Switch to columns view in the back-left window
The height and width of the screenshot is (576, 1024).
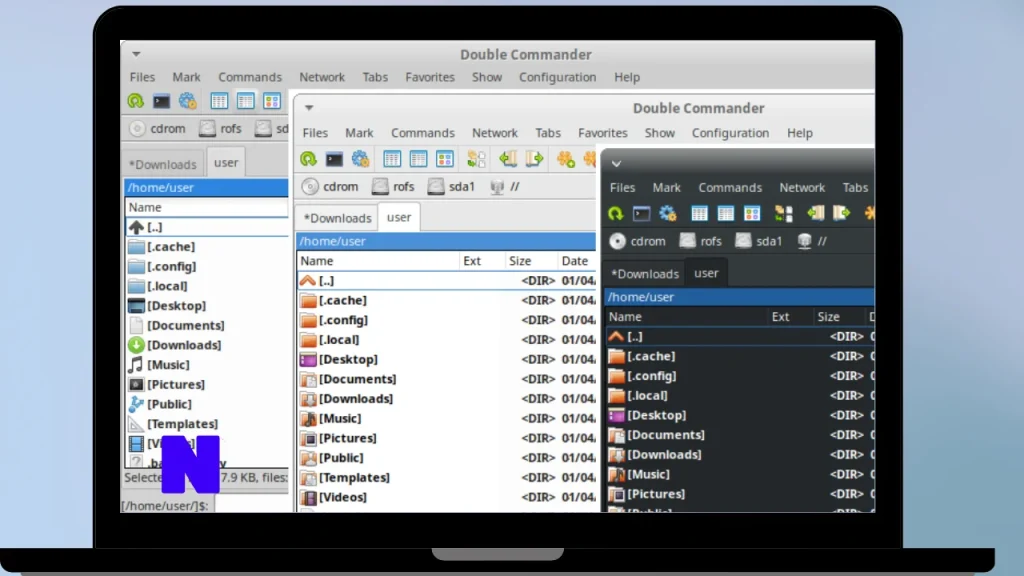tap(246, 101)
